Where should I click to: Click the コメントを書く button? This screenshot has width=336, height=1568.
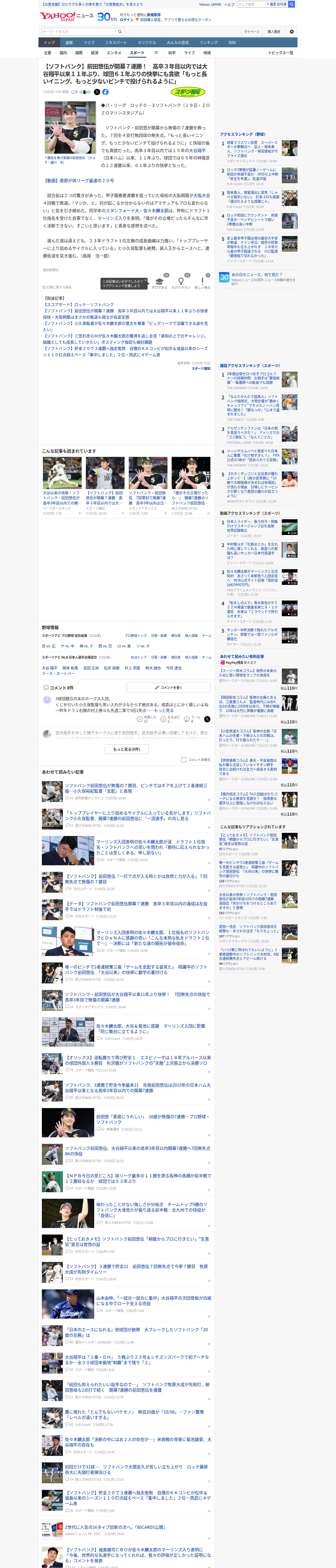(169, 687)
